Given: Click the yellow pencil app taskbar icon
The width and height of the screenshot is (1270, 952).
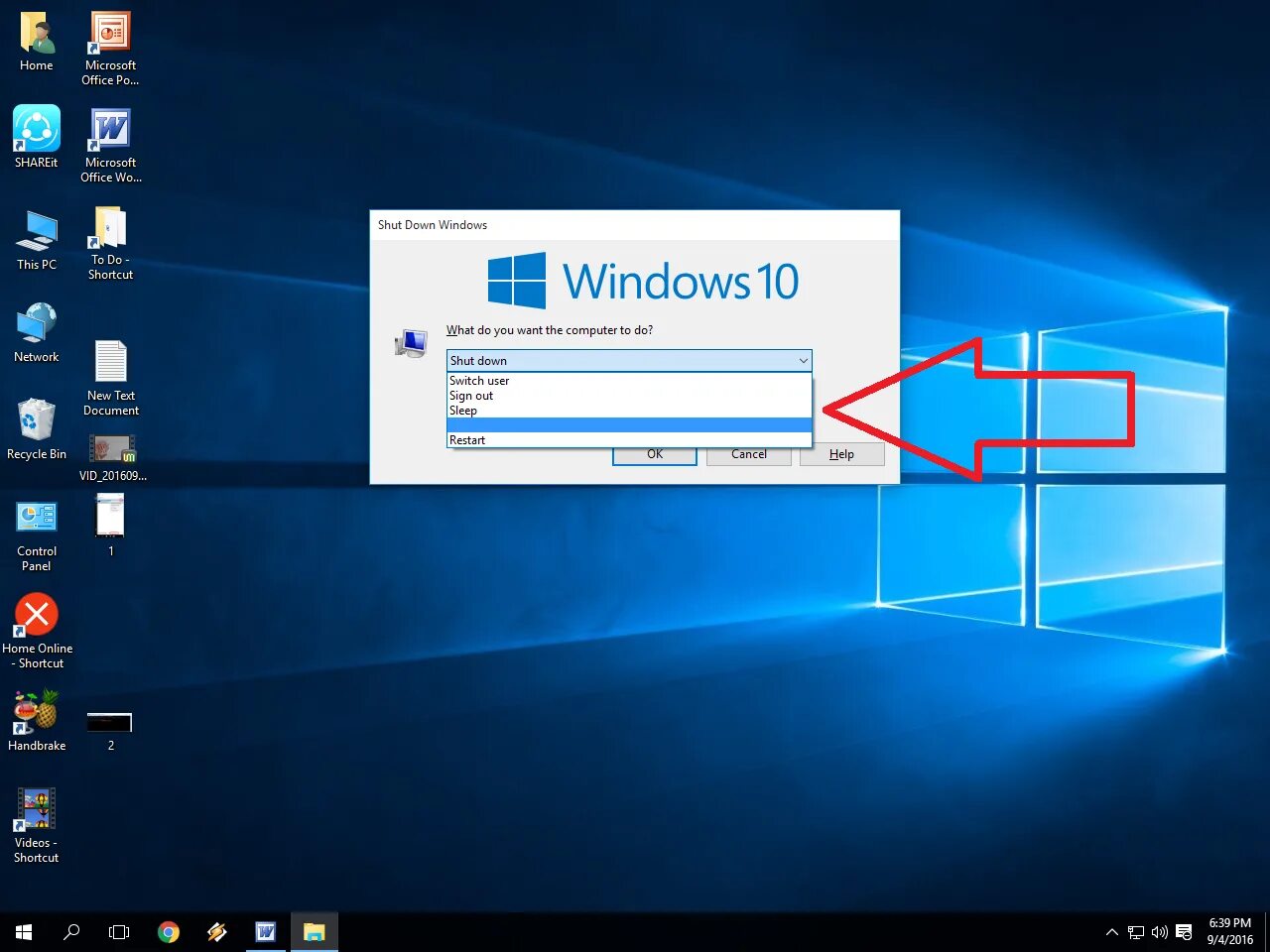Looking at the screenshot, I should [217, 932].
